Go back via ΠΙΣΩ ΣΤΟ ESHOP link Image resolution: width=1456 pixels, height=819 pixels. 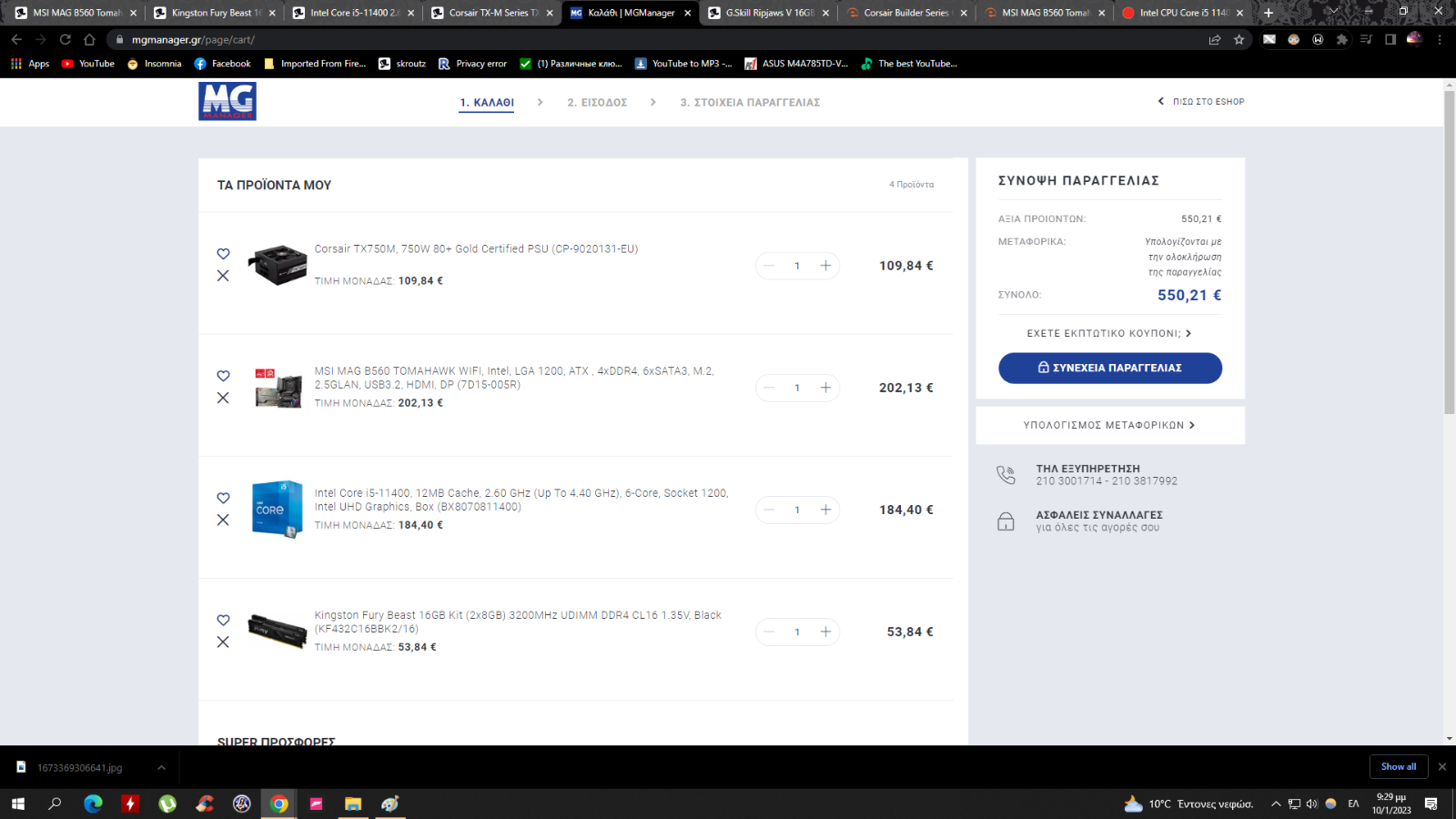coord(1201,102)
